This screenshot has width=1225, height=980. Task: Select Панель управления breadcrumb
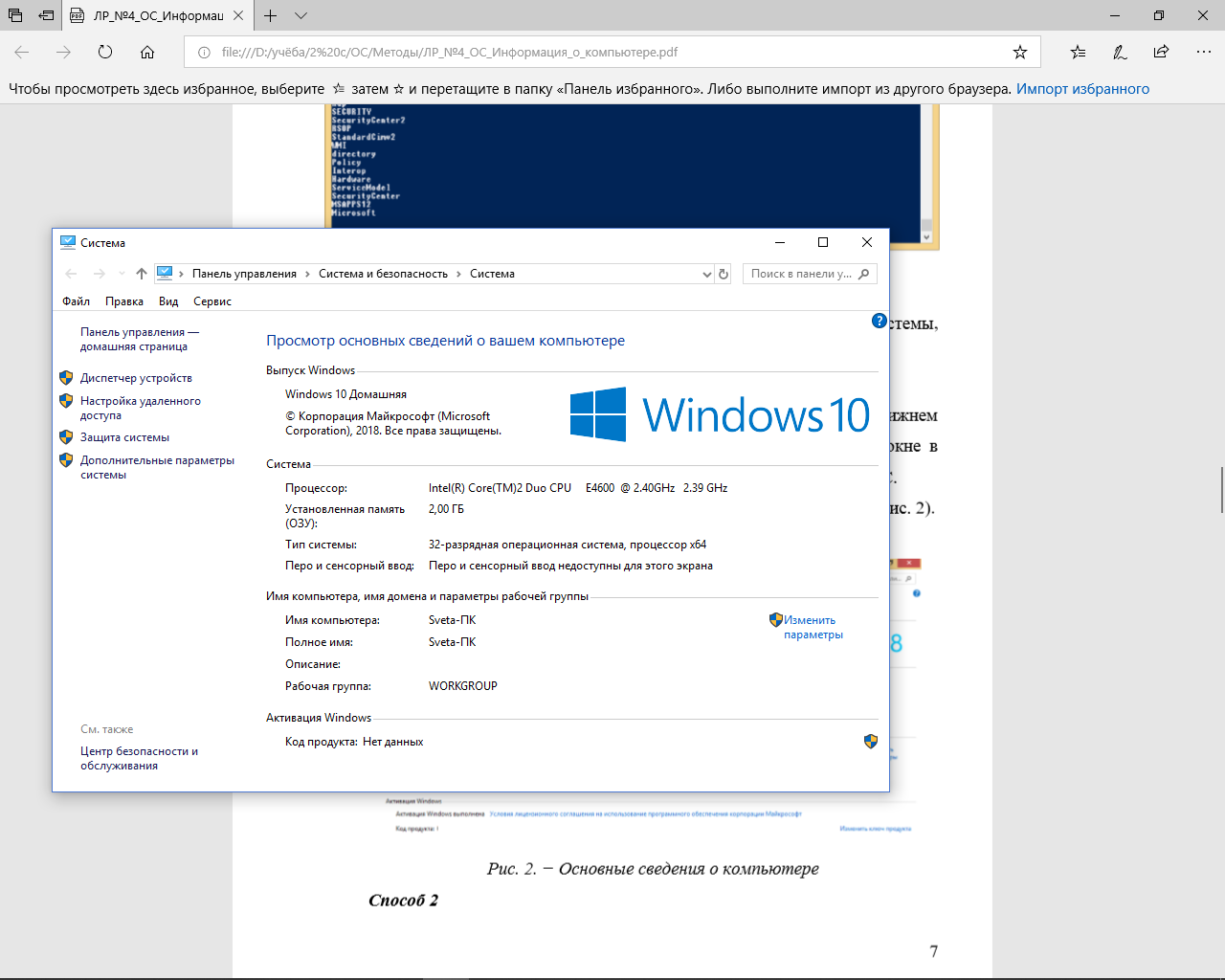(244, 274)
